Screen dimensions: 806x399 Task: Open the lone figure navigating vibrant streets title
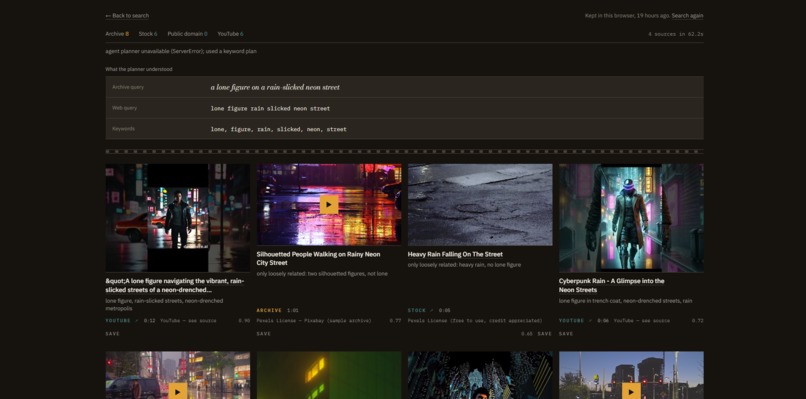[175, 285]
